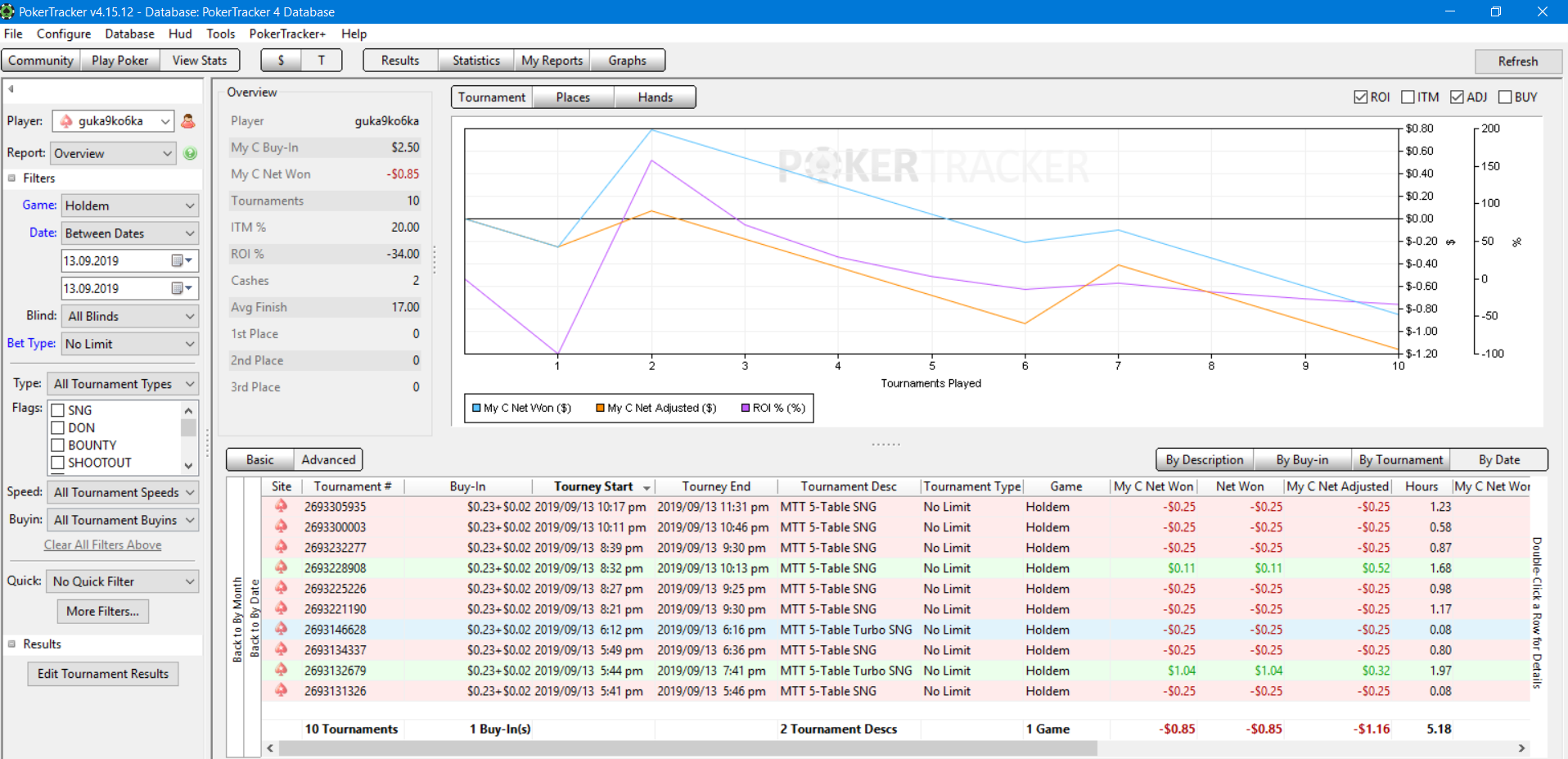Click the site icon for tournament 2693225226
Viewport: 1568px width, 759px height.
click(282, 588)
